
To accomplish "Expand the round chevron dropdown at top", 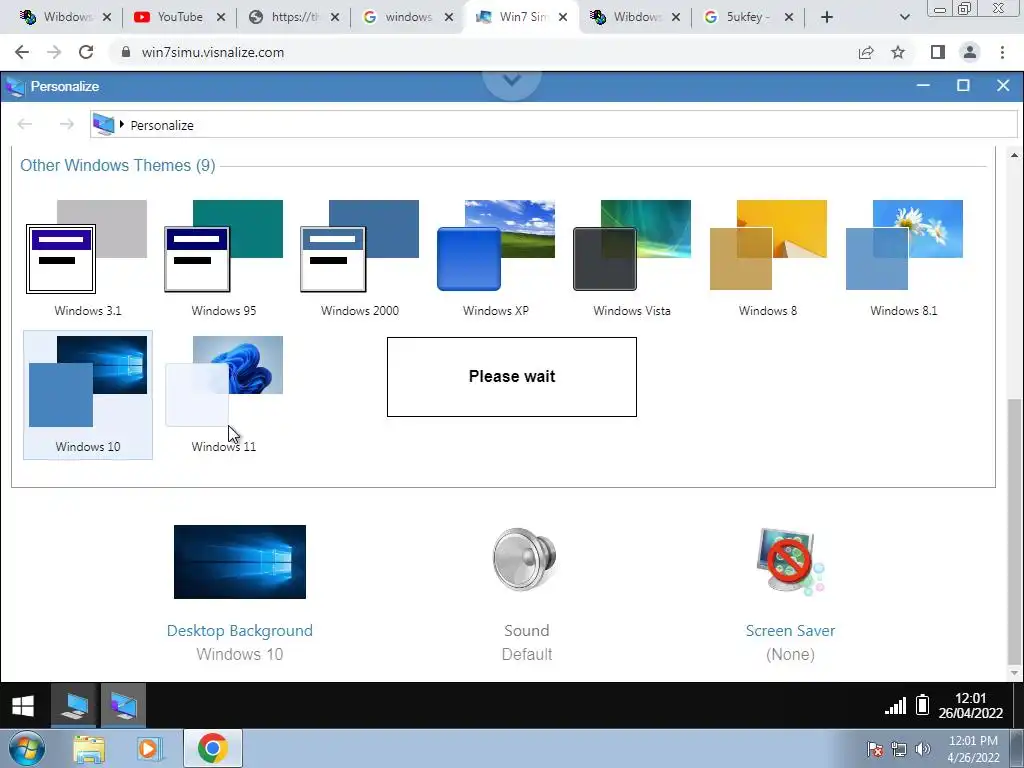I will coord(512,80).
